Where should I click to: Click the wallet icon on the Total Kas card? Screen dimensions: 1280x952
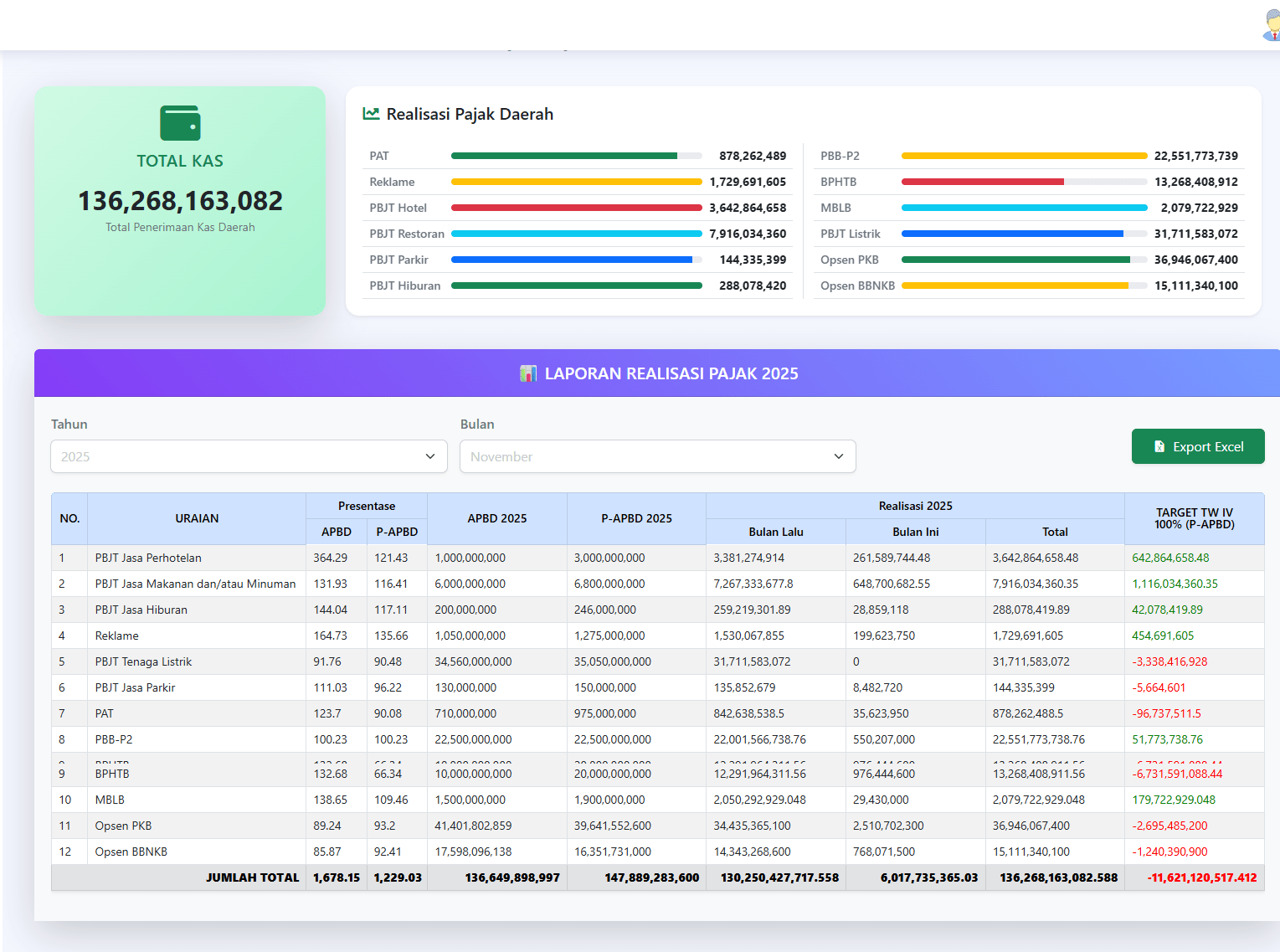[x=179, y=122]
